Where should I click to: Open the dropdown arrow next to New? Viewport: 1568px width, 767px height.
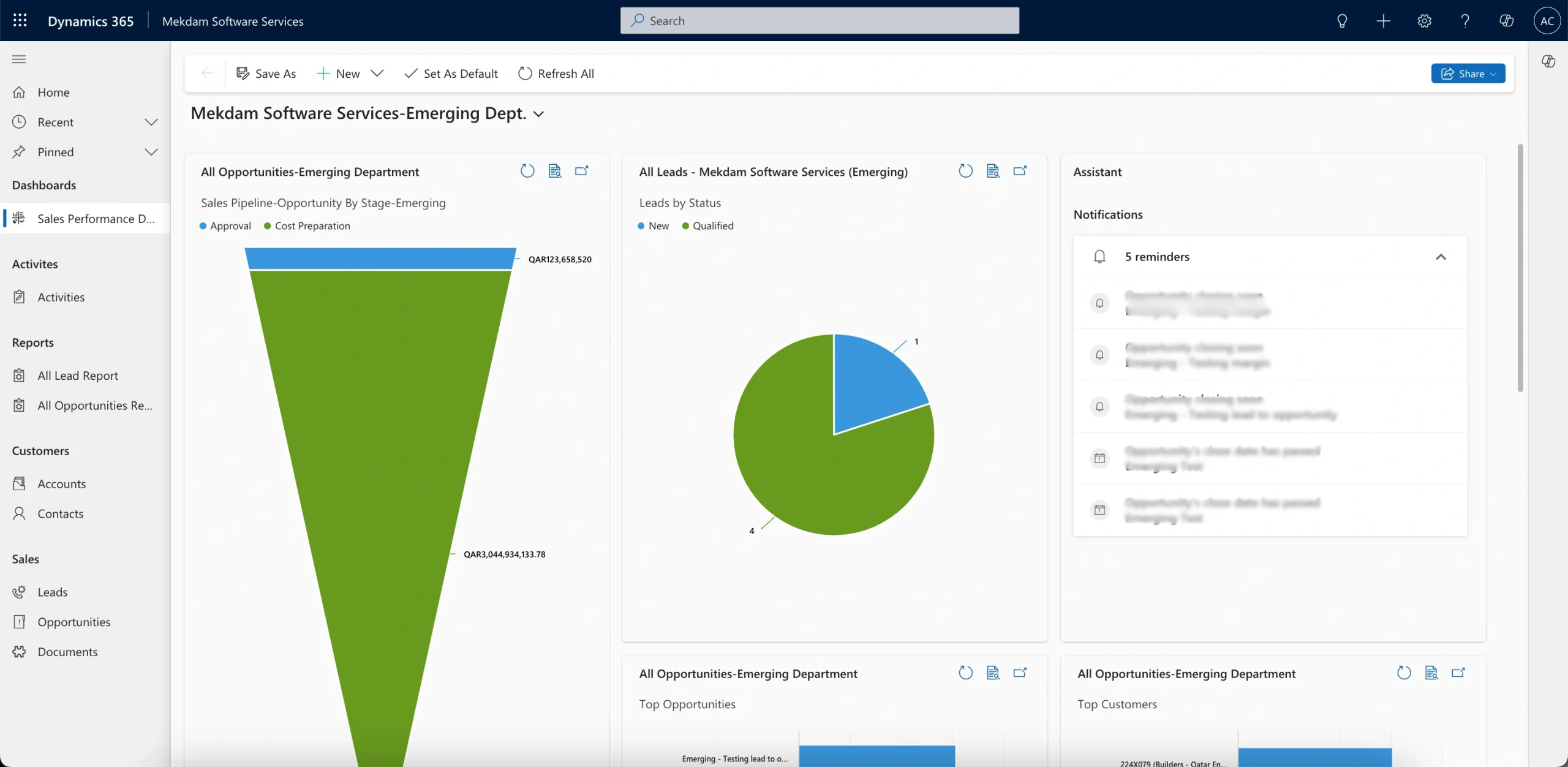377,74
